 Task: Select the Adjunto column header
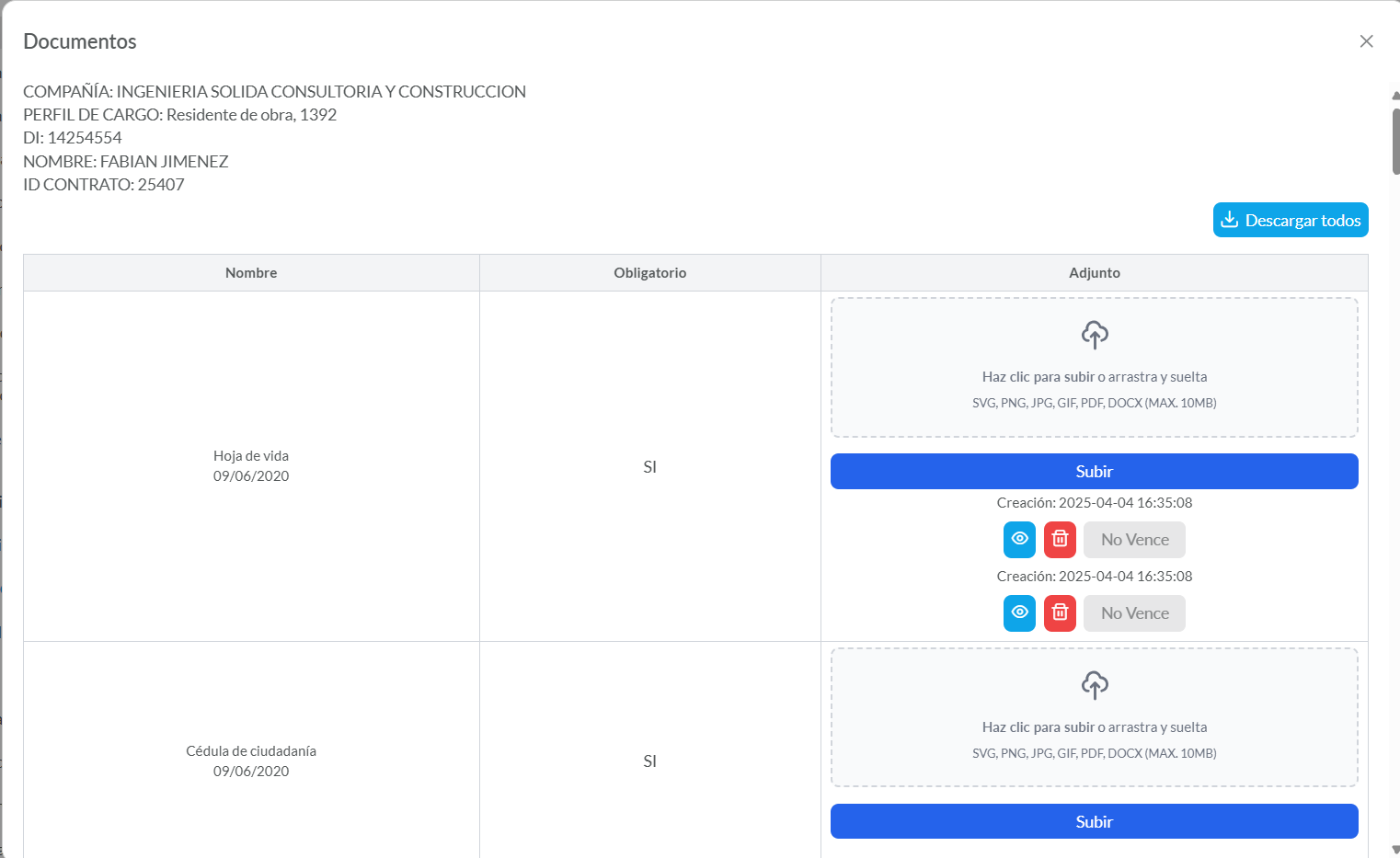1094,273
